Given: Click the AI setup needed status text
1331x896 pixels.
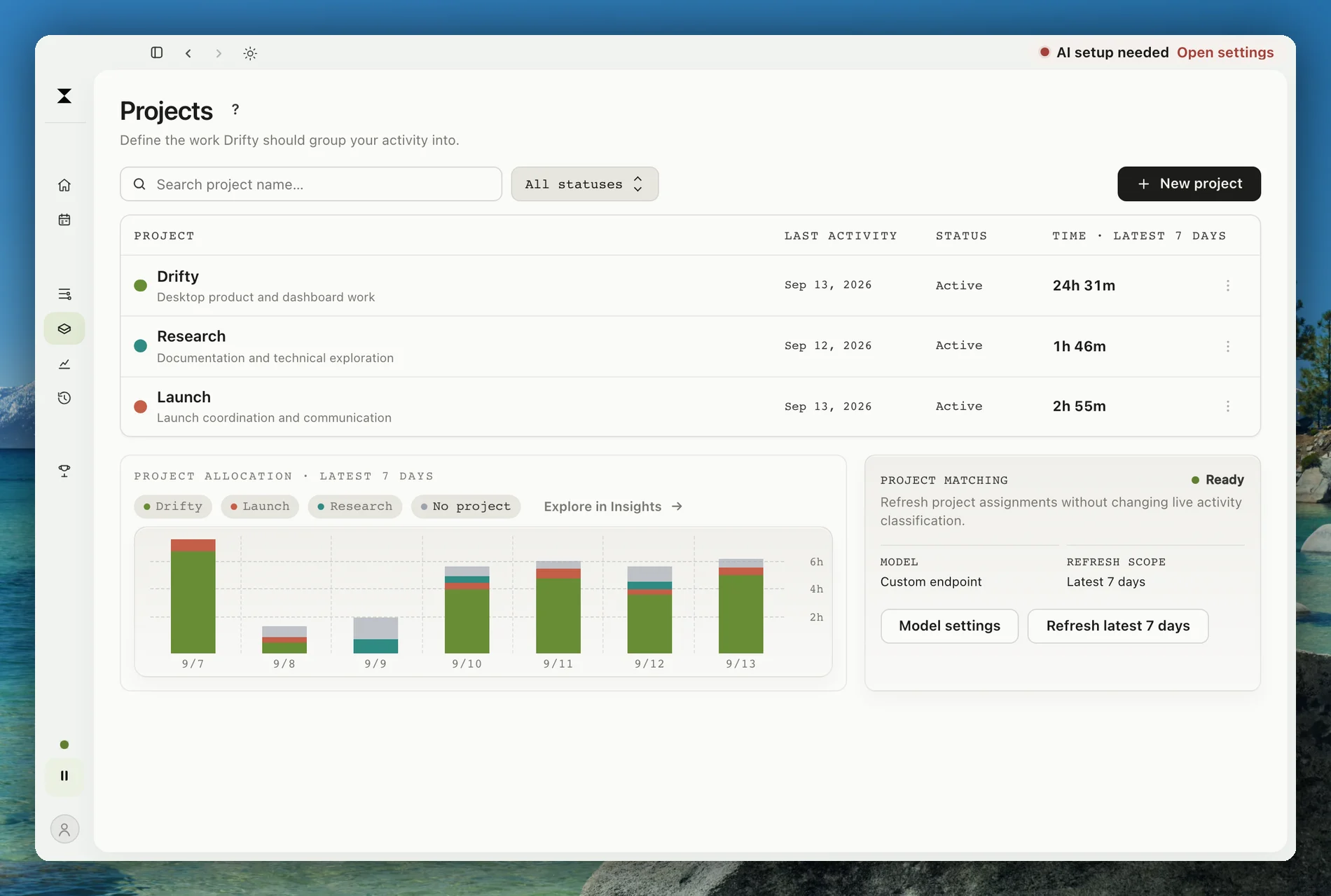Looking at the screenshot, I should pyautogui.click(x=1112, y=53).
